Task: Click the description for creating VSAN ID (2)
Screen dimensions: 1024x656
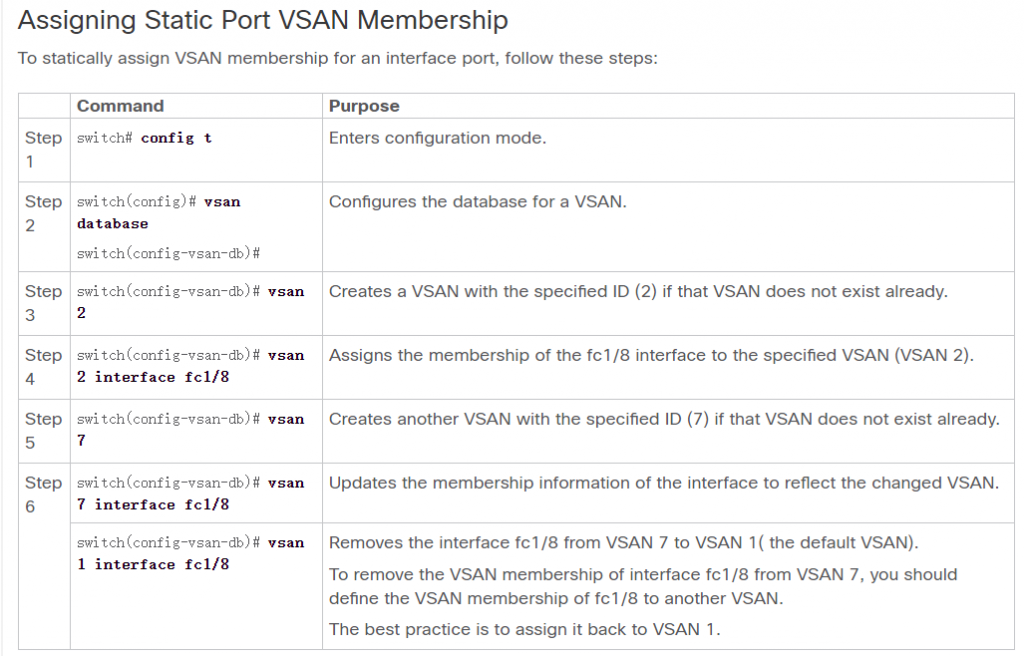Action: click(638, 292)
